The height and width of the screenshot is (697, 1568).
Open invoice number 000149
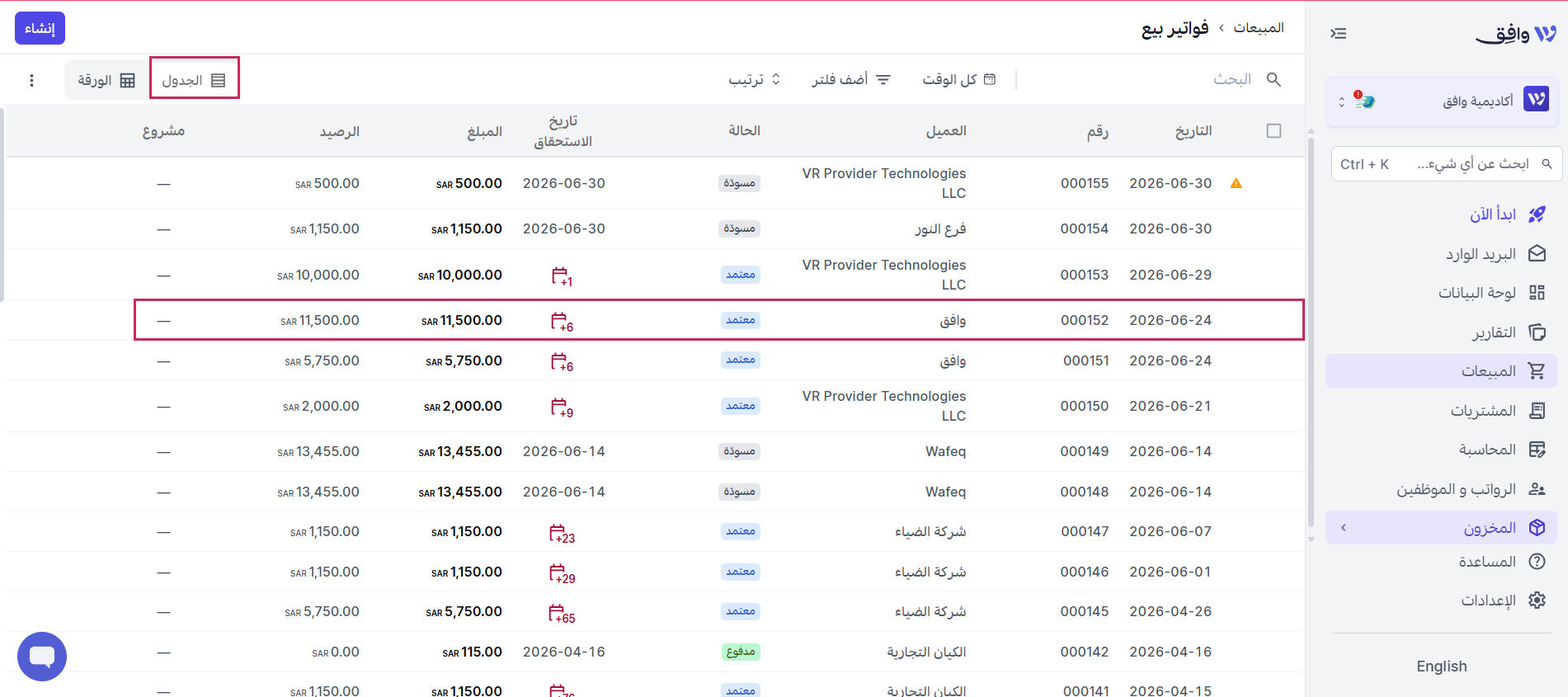point(1085,451)
